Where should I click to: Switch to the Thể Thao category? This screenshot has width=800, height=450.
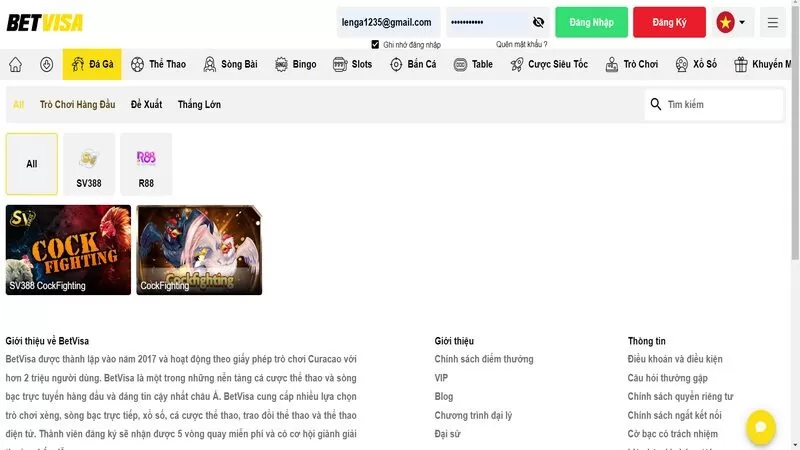coord(158,65)
